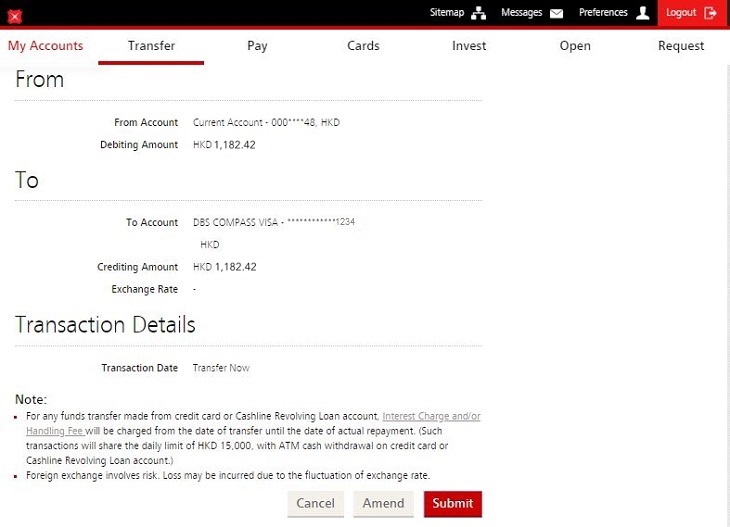This screenshot has width=730, height=527.
Task: Open the Sitemap text link
Action: [447, 13]
